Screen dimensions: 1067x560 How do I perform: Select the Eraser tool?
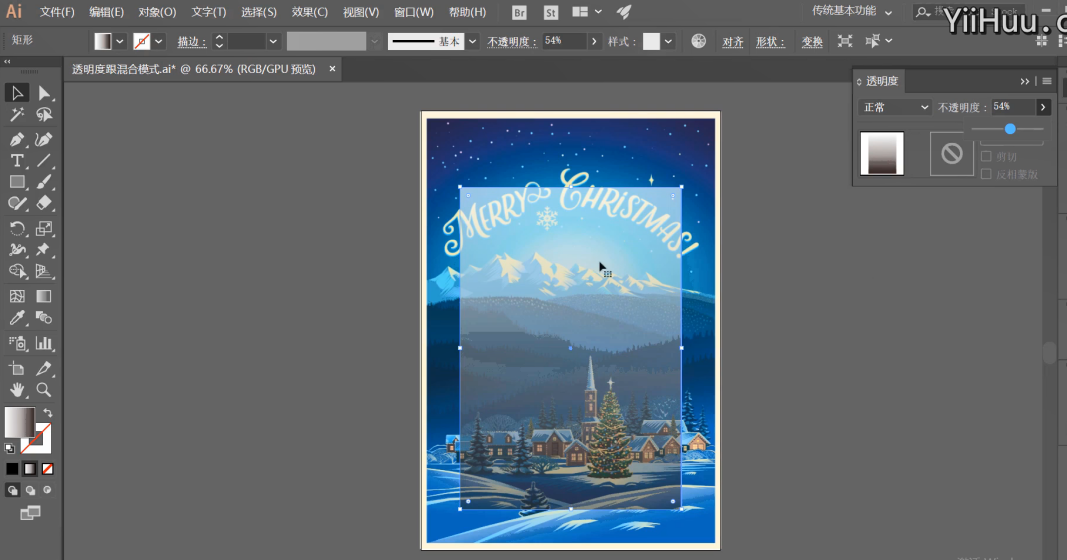(x=44, y=203)
